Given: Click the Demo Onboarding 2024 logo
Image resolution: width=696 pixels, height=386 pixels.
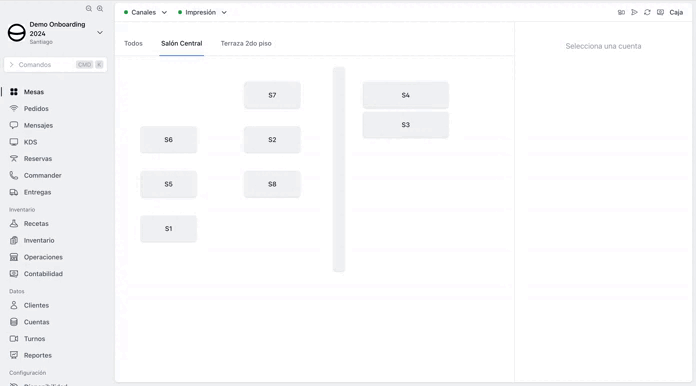Looking at the screenshot, I should tap(17, 33).
